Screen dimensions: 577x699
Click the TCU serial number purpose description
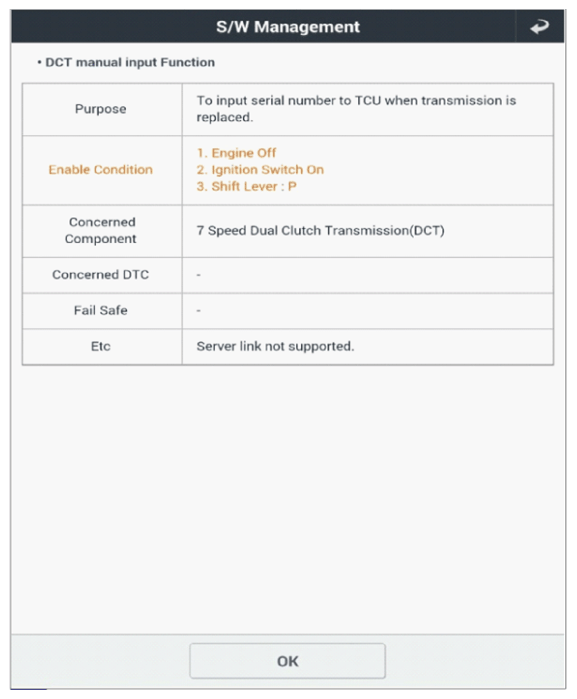point(356,109)
